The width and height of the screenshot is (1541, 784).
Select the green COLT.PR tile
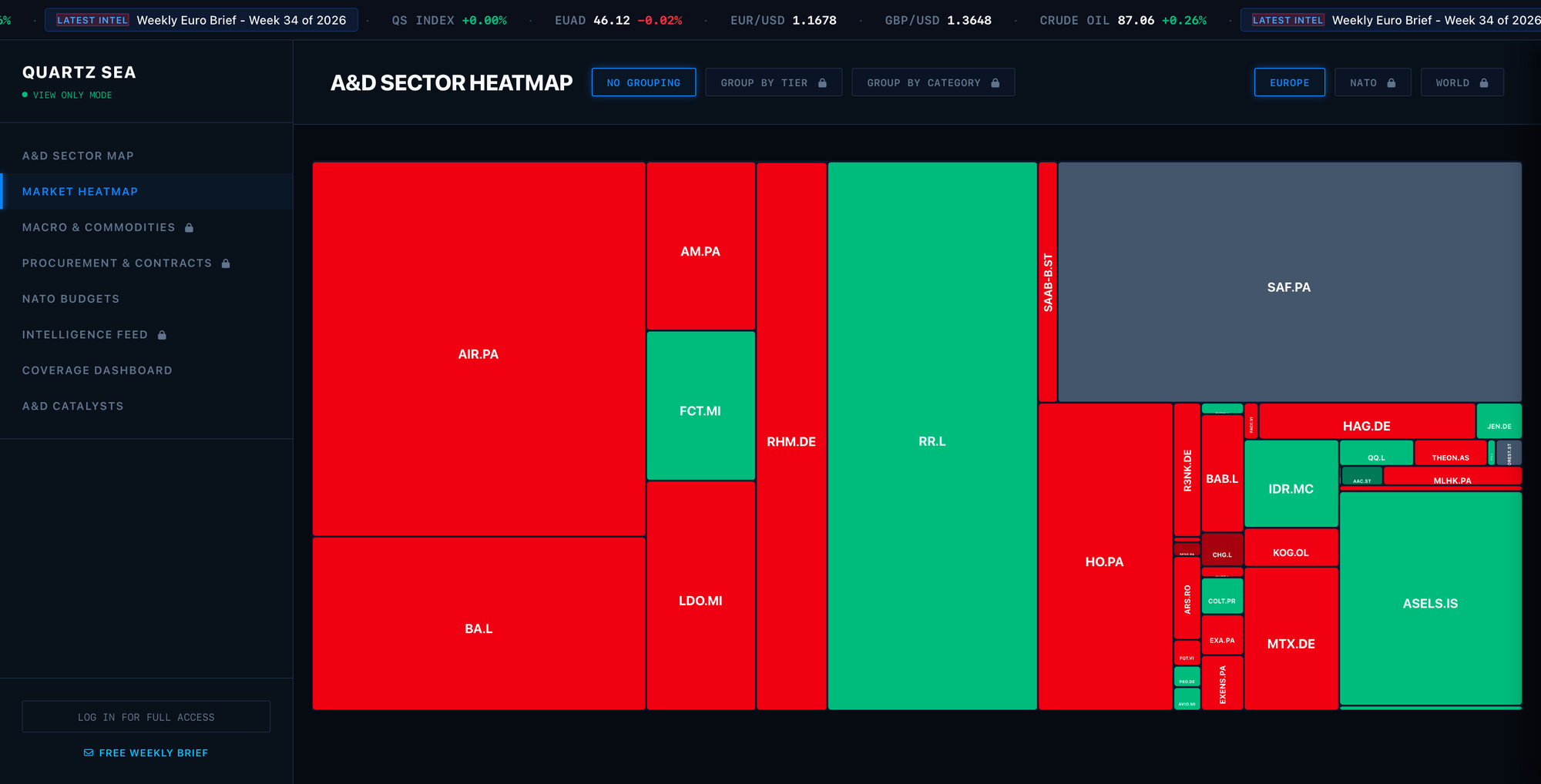[1222, 596]
